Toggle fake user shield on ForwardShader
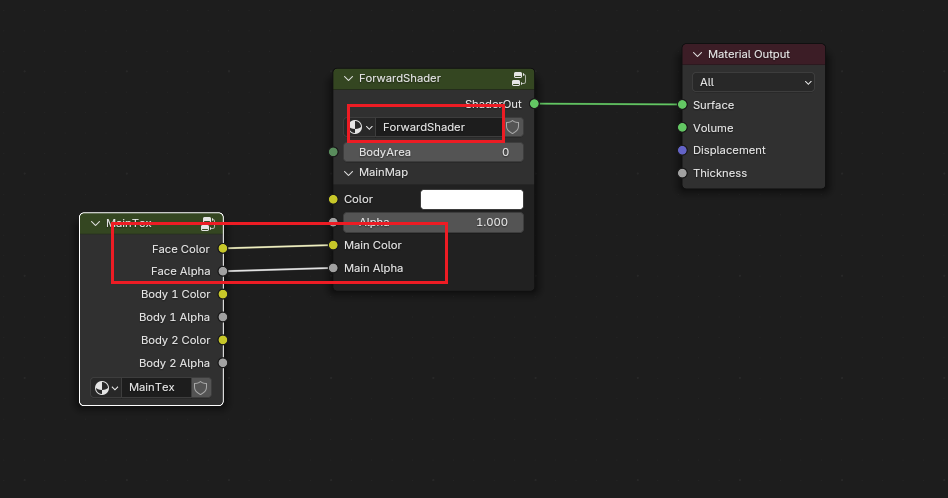The width and height of the screenshot is (948, 498). (x=513, y=127)
